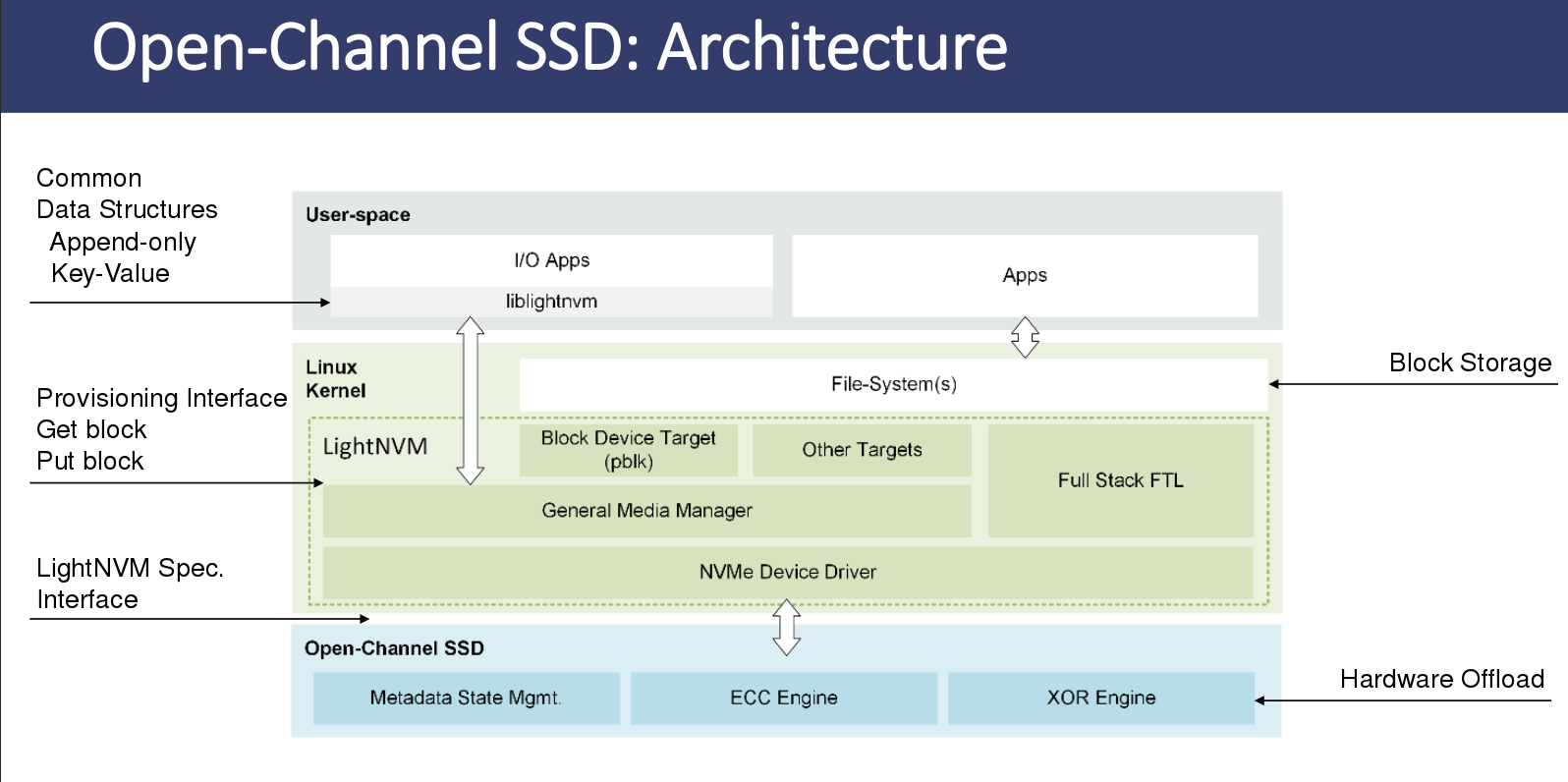Click the arrow under Hardware Offload label
The width and height of the screenshot is (1568, 782).
point(1403,700)
